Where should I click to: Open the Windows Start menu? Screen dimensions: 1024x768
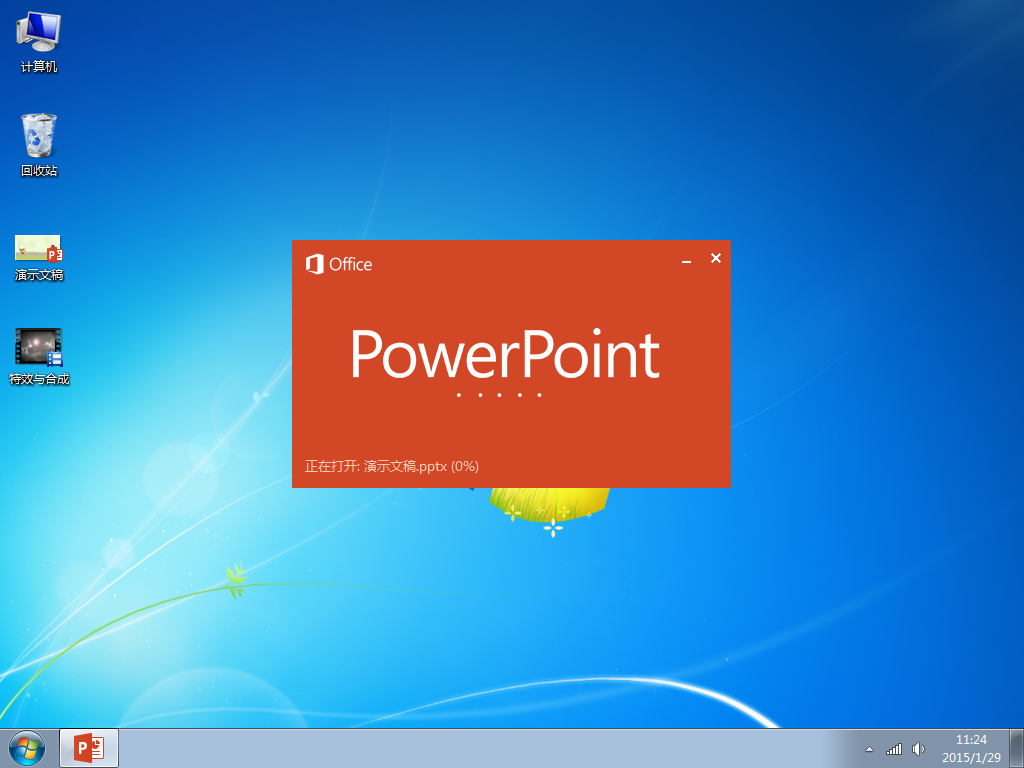tap(27, 748)
